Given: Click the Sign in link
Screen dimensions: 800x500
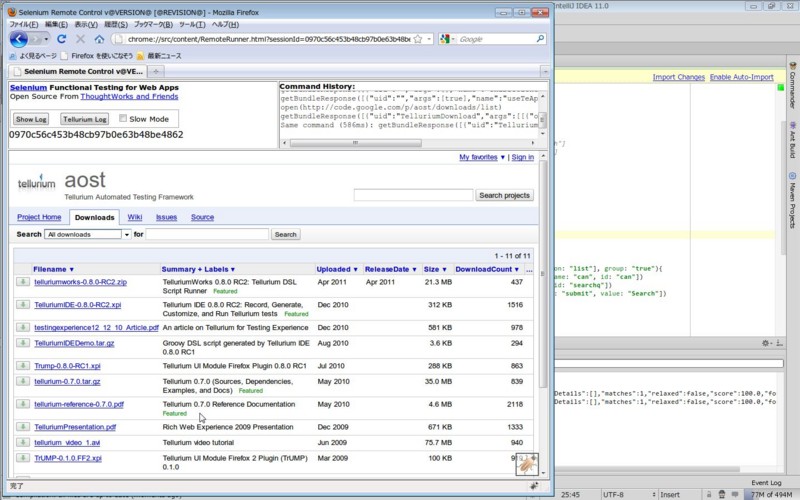Looking at the screenshot, I should pyautogui.click(x=523, y=157).
